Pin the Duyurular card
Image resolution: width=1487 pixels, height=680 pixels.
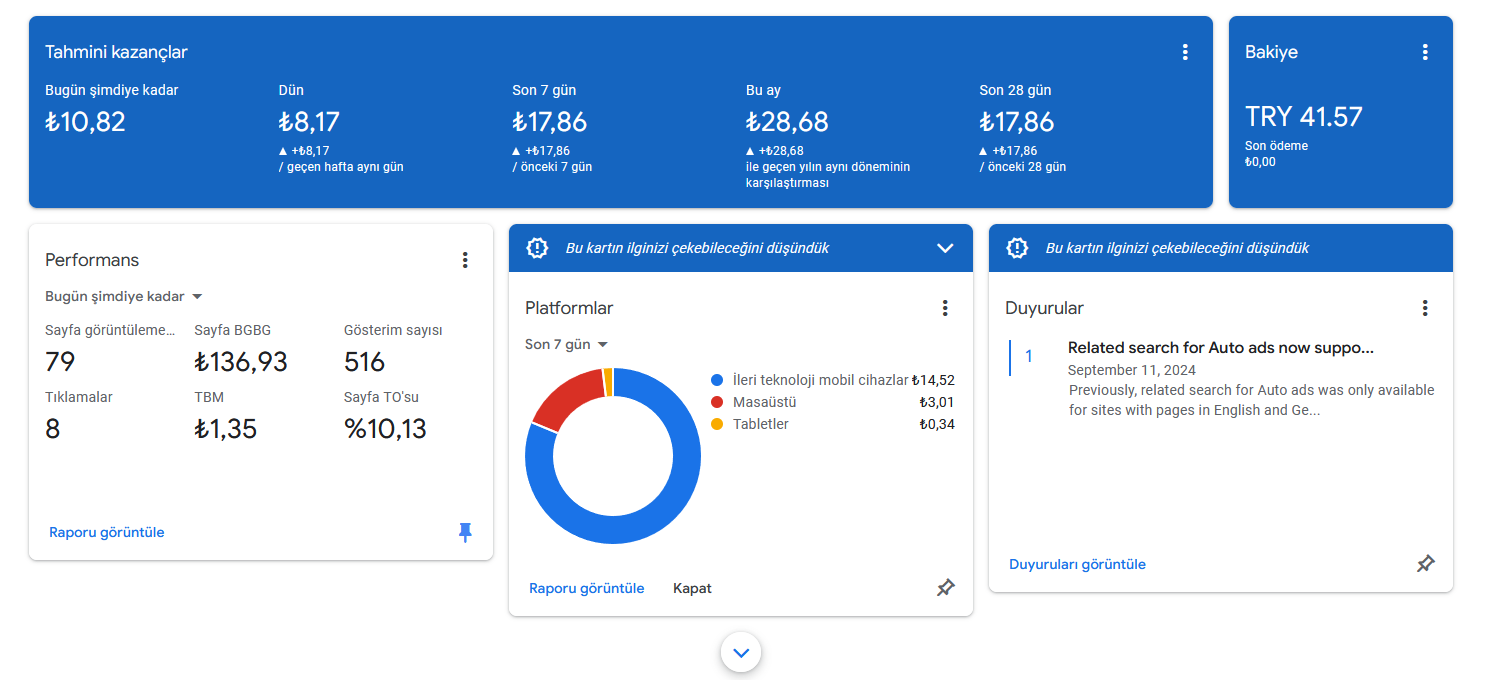[x=1425, y=564]
